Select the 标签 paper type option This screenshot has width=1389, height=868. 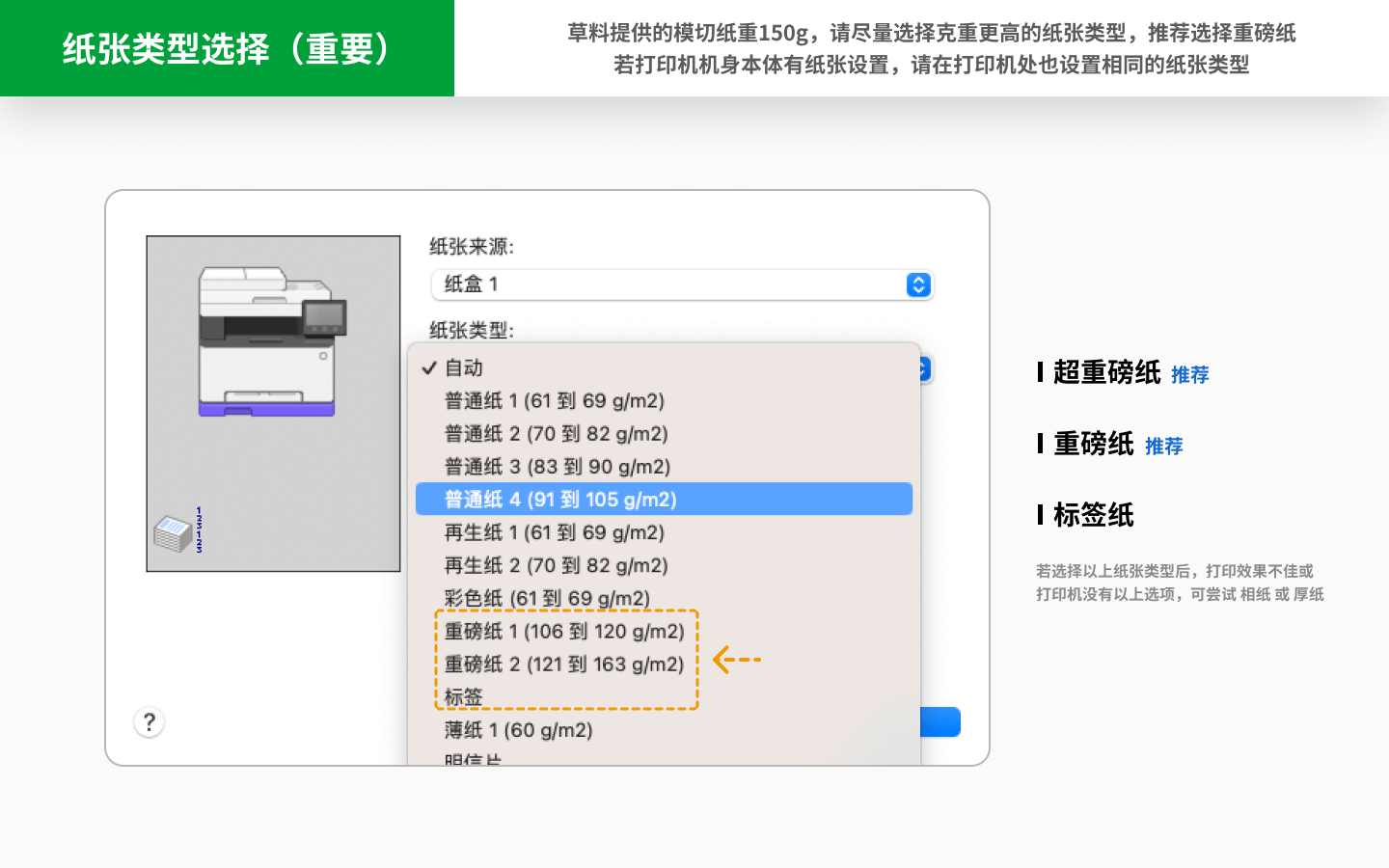tap(464, 696)
